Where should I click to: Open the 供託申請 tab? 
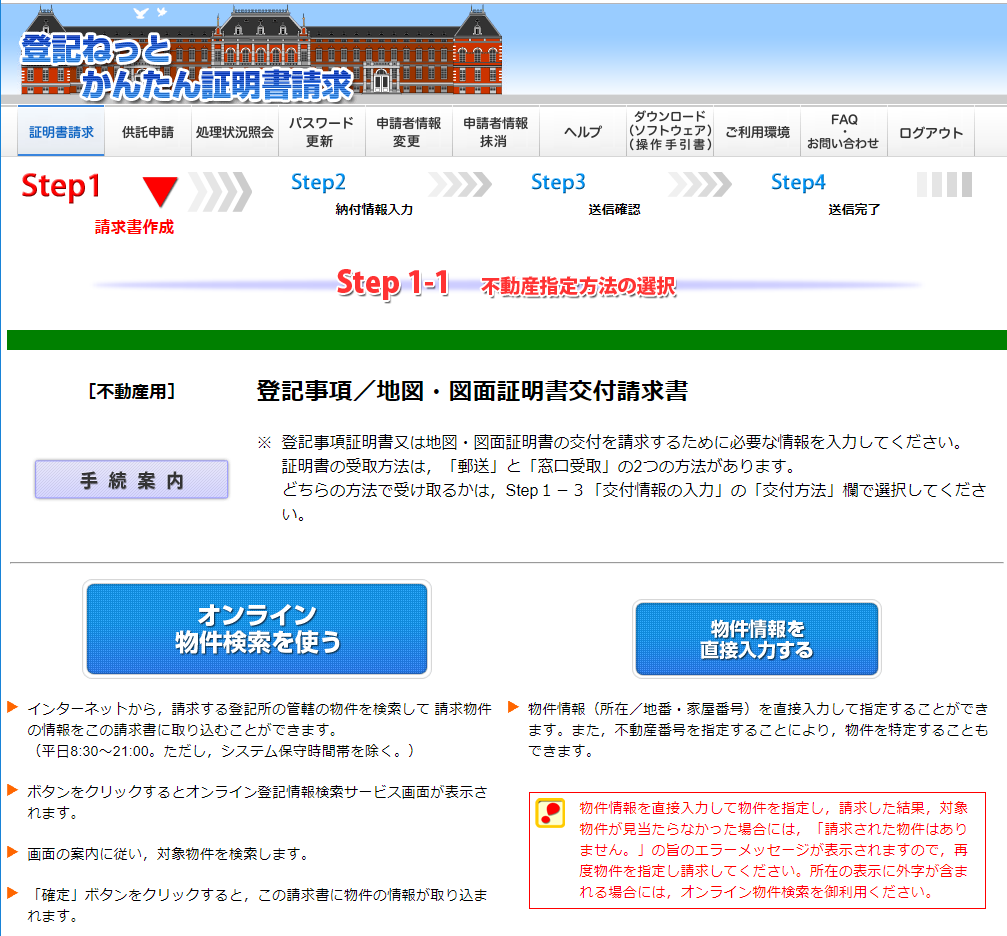pos(147,132)
